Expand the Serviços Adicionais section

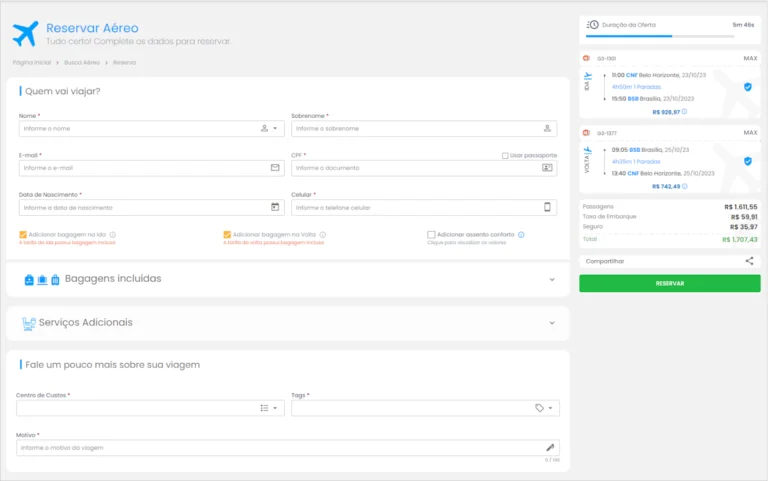[551, 323]
